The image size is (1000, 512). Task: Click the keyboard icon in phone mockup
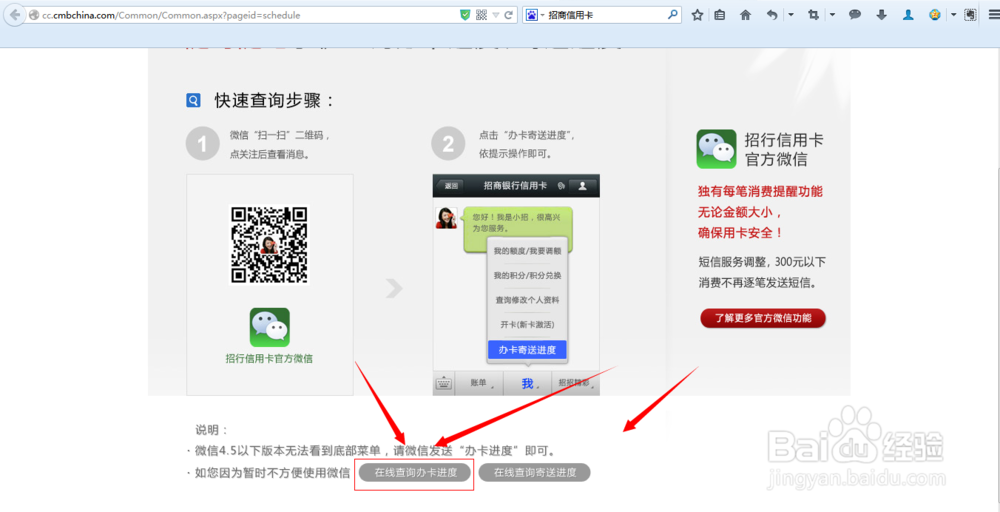[x=443, y=383]
